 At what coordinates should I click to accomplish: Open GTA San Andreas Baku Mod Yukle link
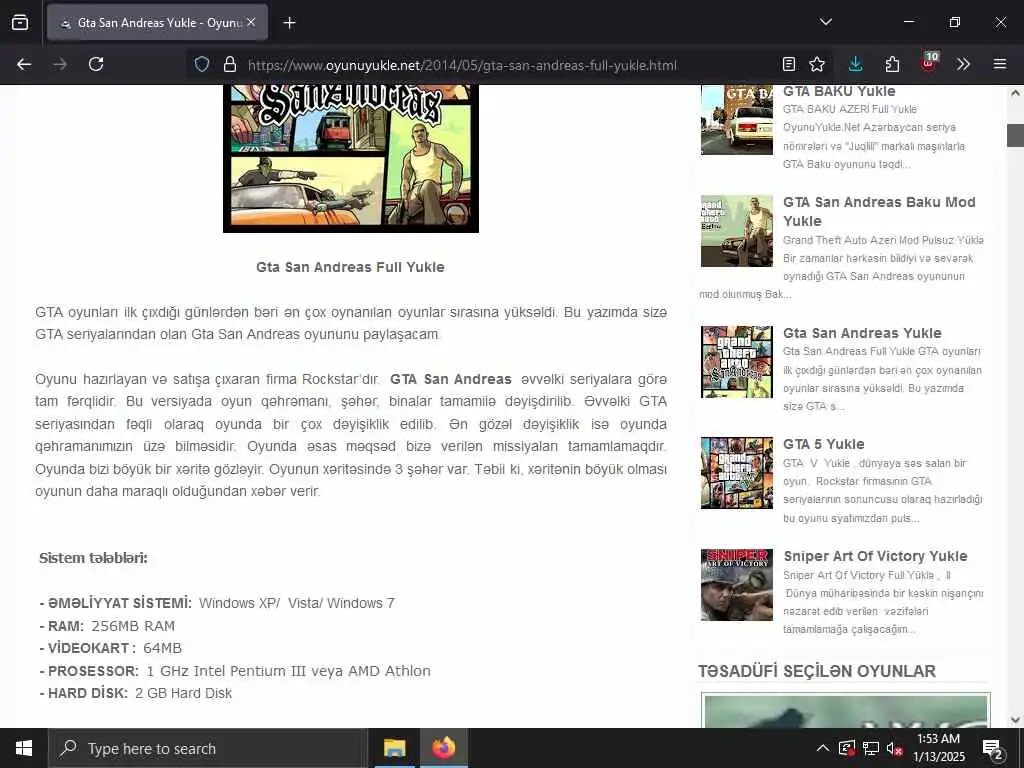coord(879,212)
